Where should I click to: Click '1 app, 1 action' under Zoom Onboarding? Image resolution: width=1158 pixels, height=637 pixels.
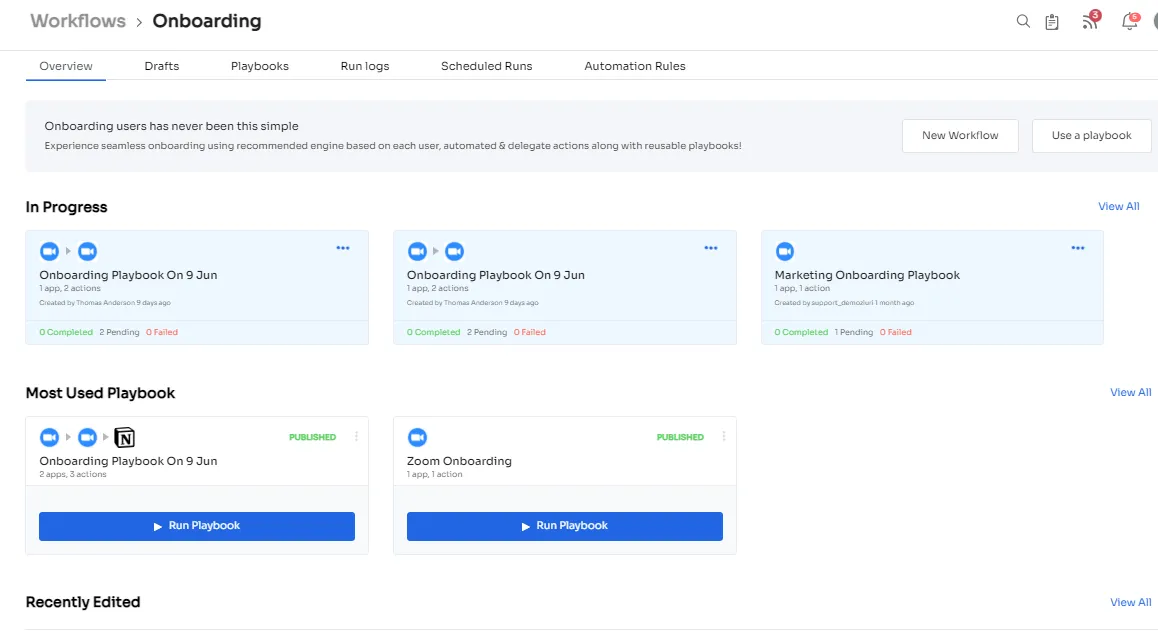point(434,475)
